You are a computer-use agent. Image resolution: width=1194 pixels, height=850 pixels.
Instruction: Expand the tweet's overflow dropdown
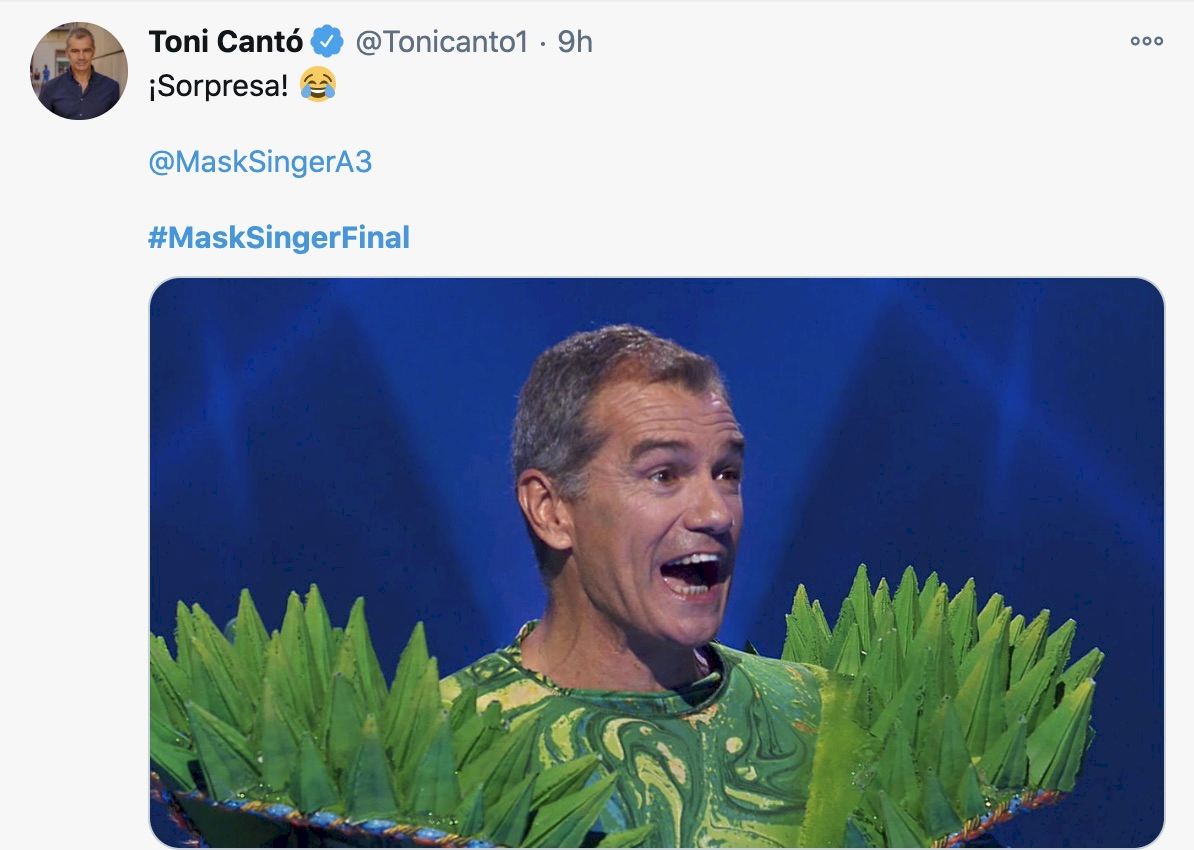pyautogui.click(x=1146, y=41)
